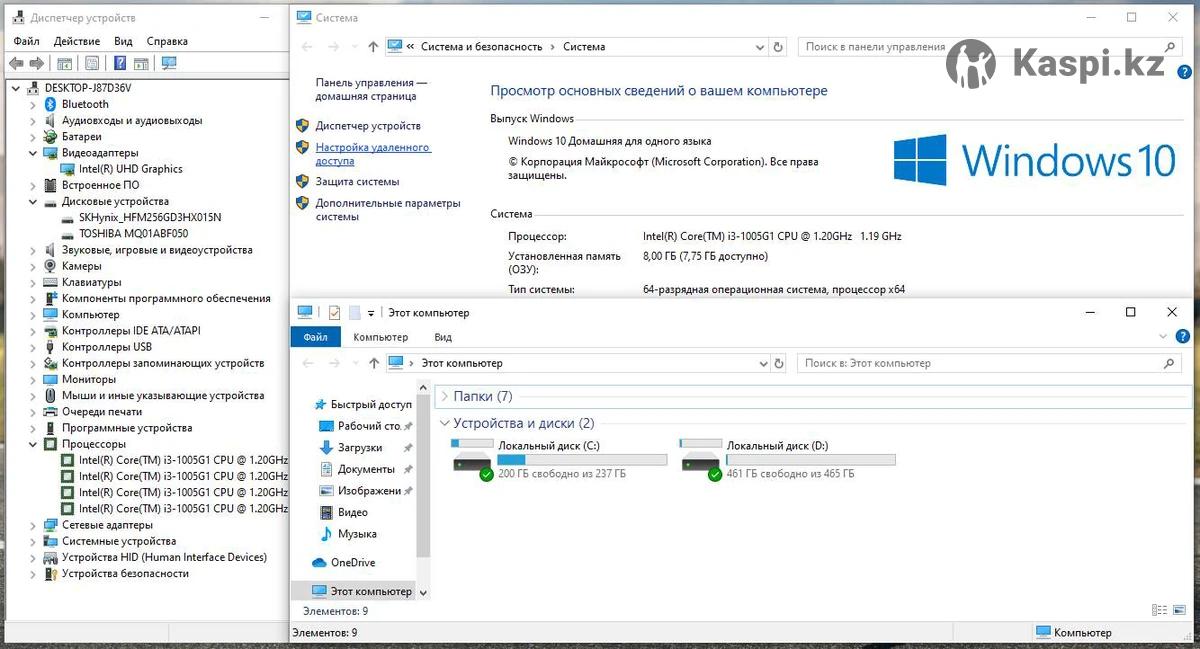Select TOSHIBA MQ01ABF050 disk drive
1200x649 pixels.
(x=132, y=234)
